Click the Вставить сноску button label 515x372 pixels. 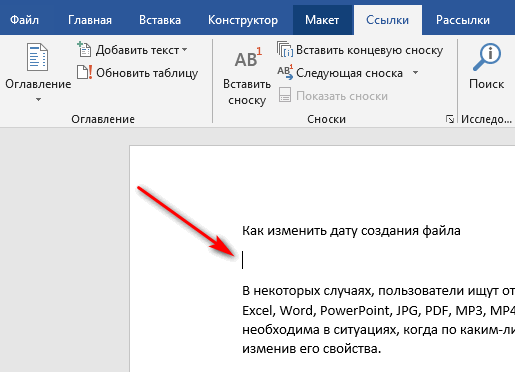(247, 92)
